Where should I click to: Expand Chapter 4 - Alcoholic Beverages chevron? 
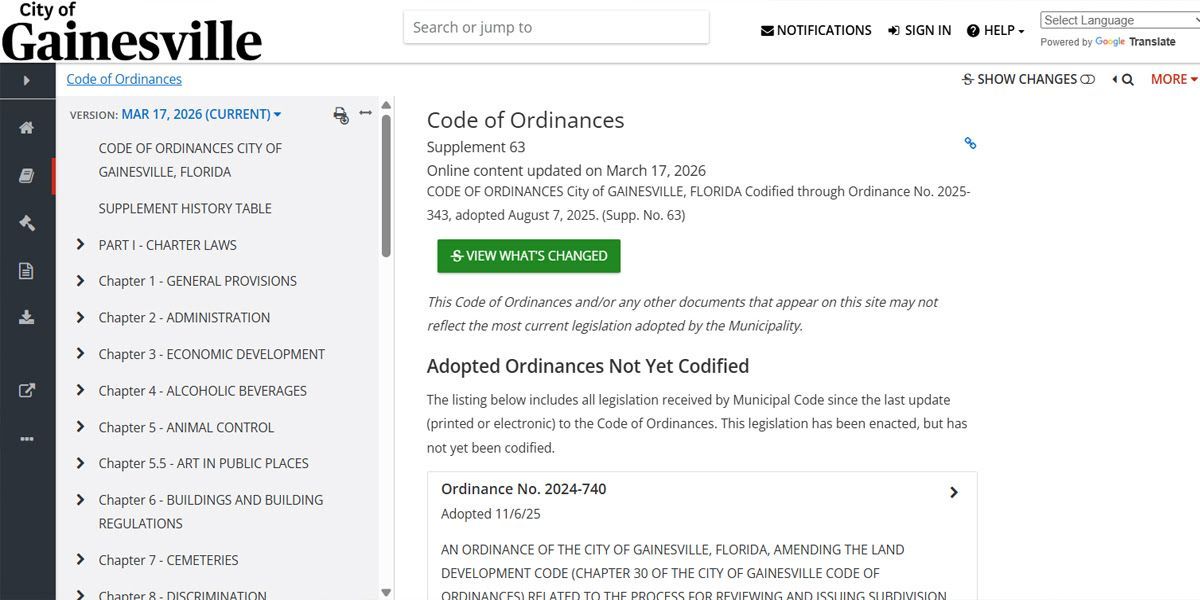point(80,390)
